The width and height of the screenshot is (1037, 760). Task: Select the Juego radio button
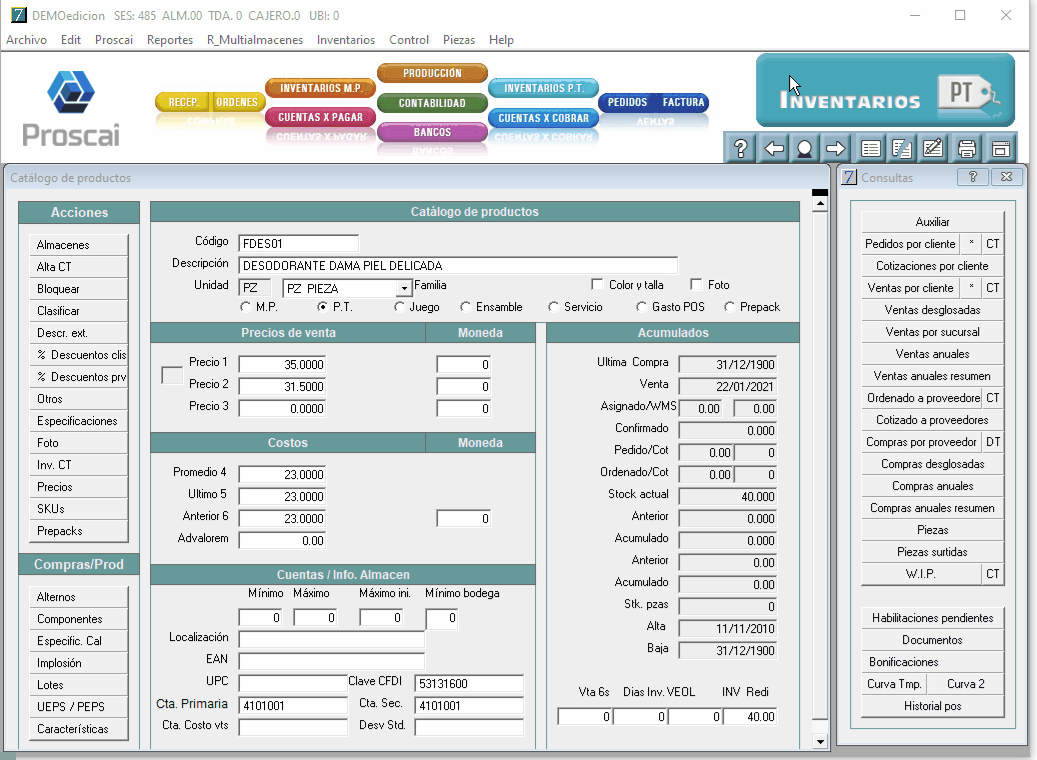click(x=399, y=307)
